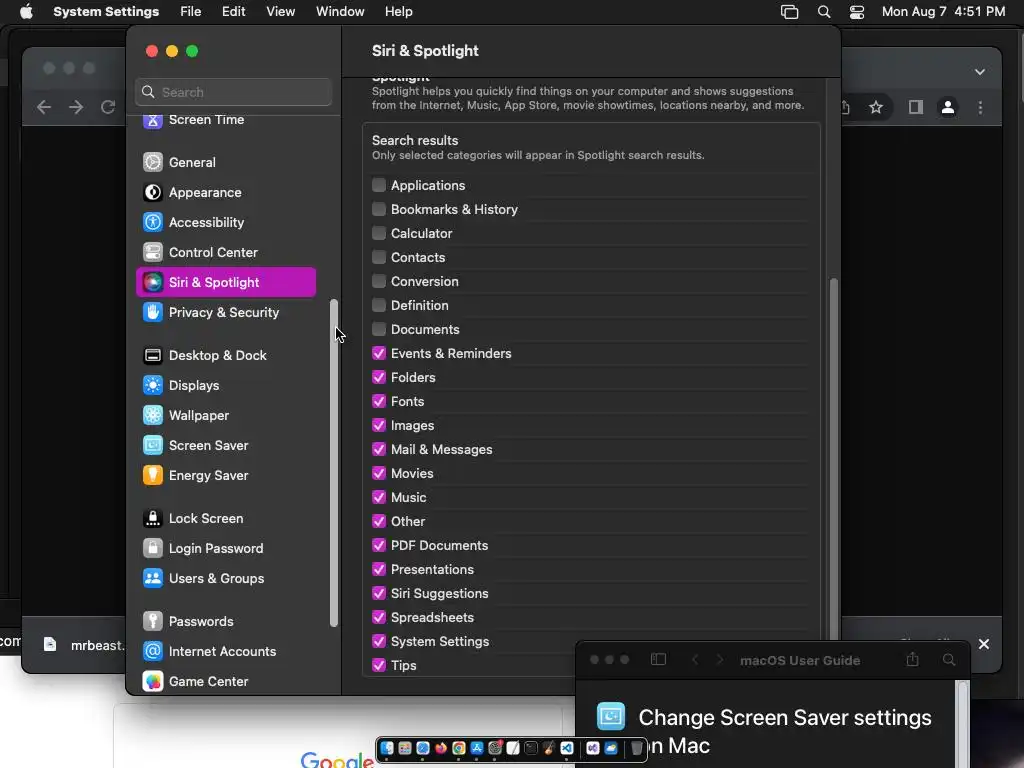1024x768 pixels.
Task: Enable the Applications checkbox
Action: tap(379, 185)
